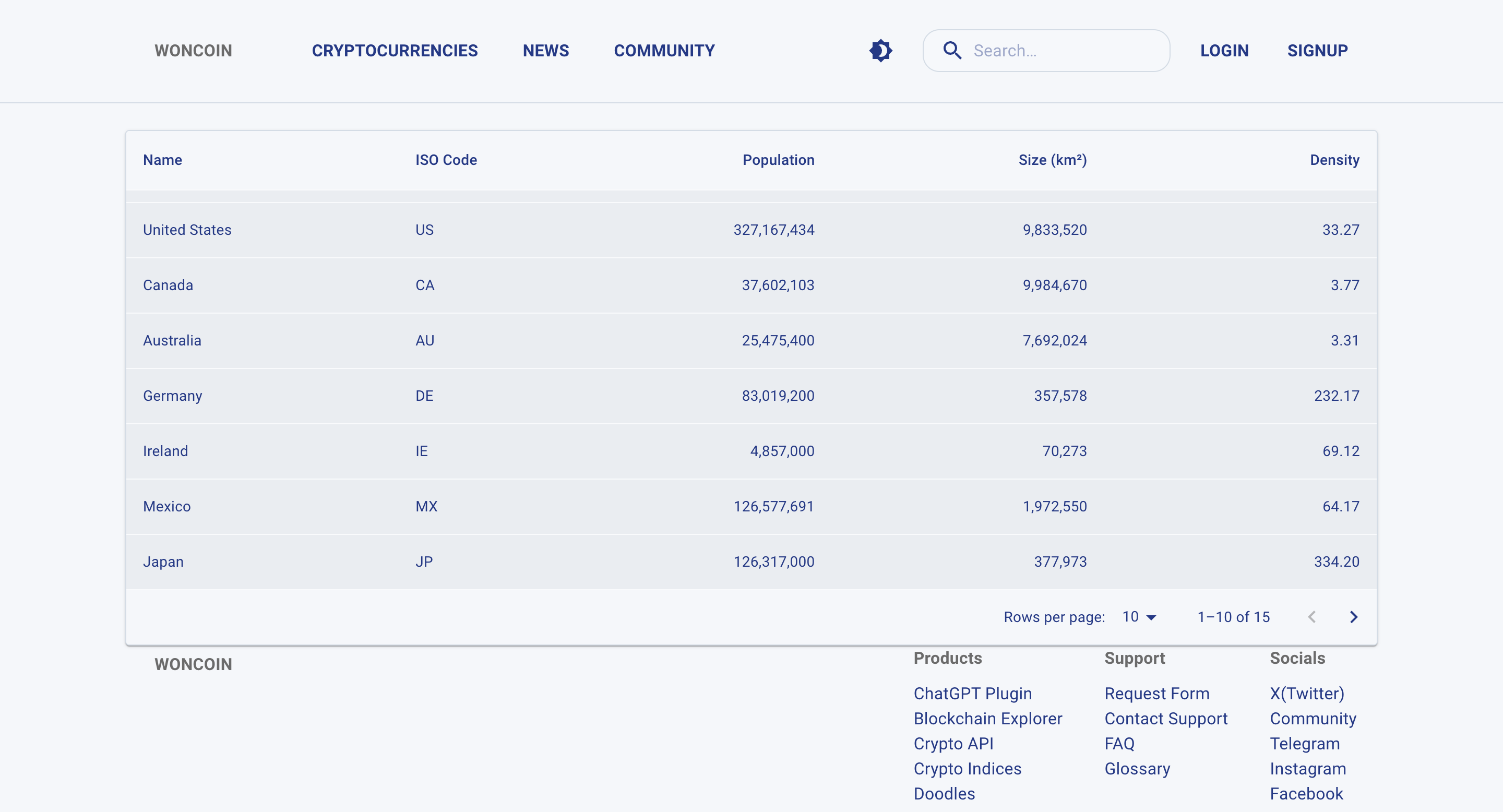
Task: Sort by the Population column header
Action: pyautogui.click(x=778, y=160)
